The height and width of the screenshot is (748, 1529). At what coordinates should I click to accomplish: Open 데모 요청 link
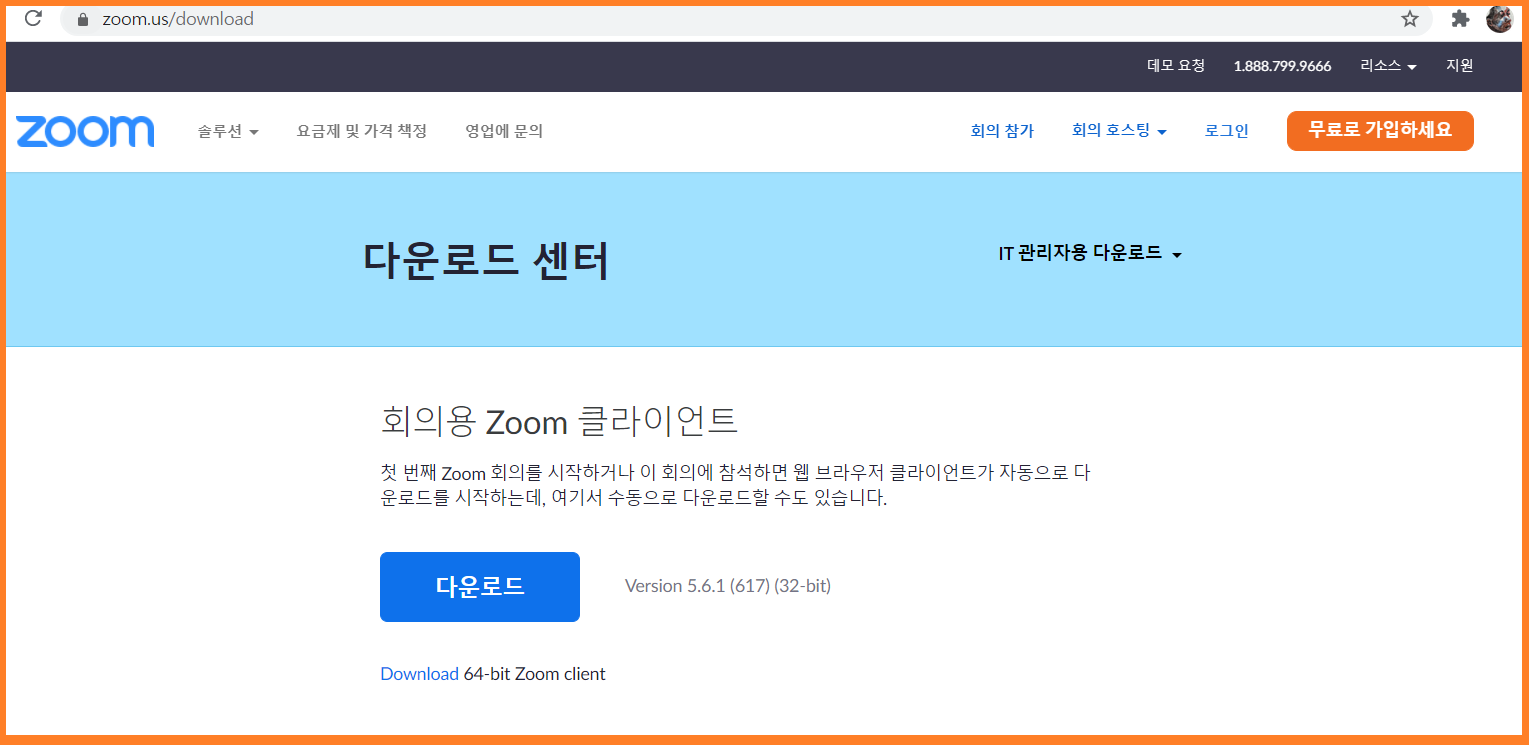click(x=1176, y=65)
